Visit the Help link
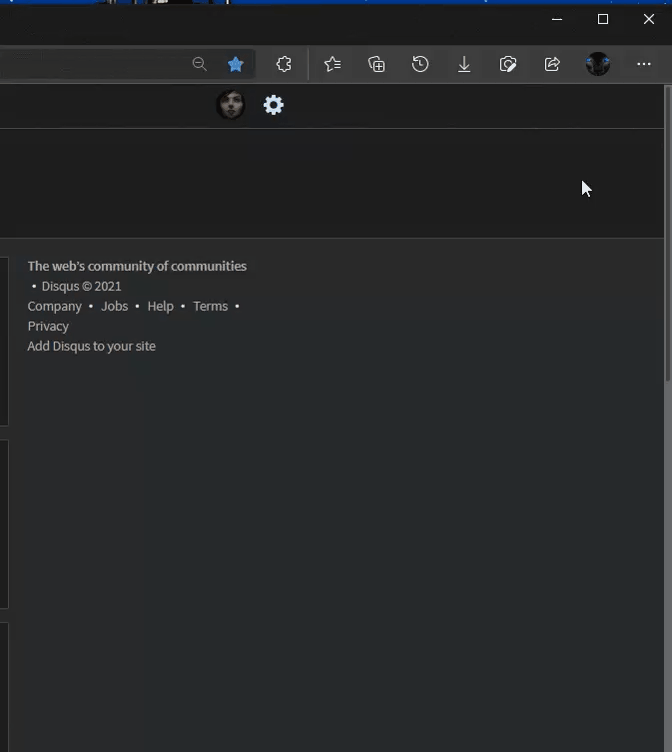Screen dimensions: 672x752 coord(160,306)
